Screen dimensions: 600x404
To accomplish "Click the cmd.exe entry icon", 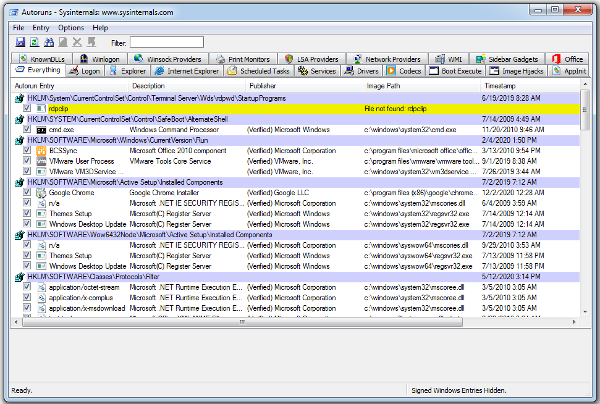I will [40, 130].
